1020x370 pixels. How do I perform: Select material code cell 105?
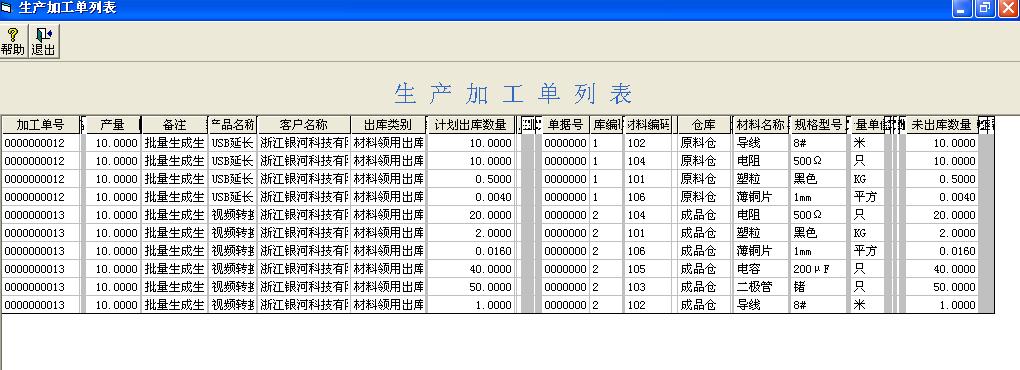pos(649,269)
